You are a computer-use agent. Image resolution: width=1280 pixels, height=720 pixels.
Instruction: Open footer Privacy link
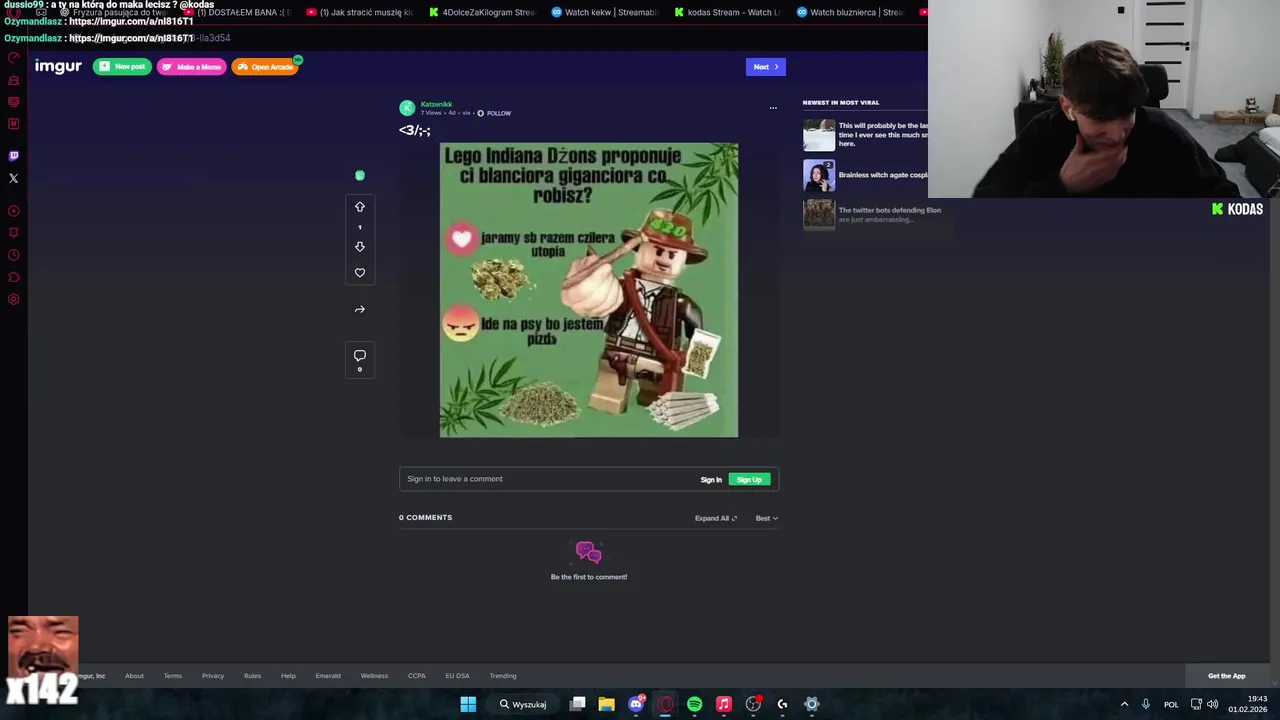[213, 676]
